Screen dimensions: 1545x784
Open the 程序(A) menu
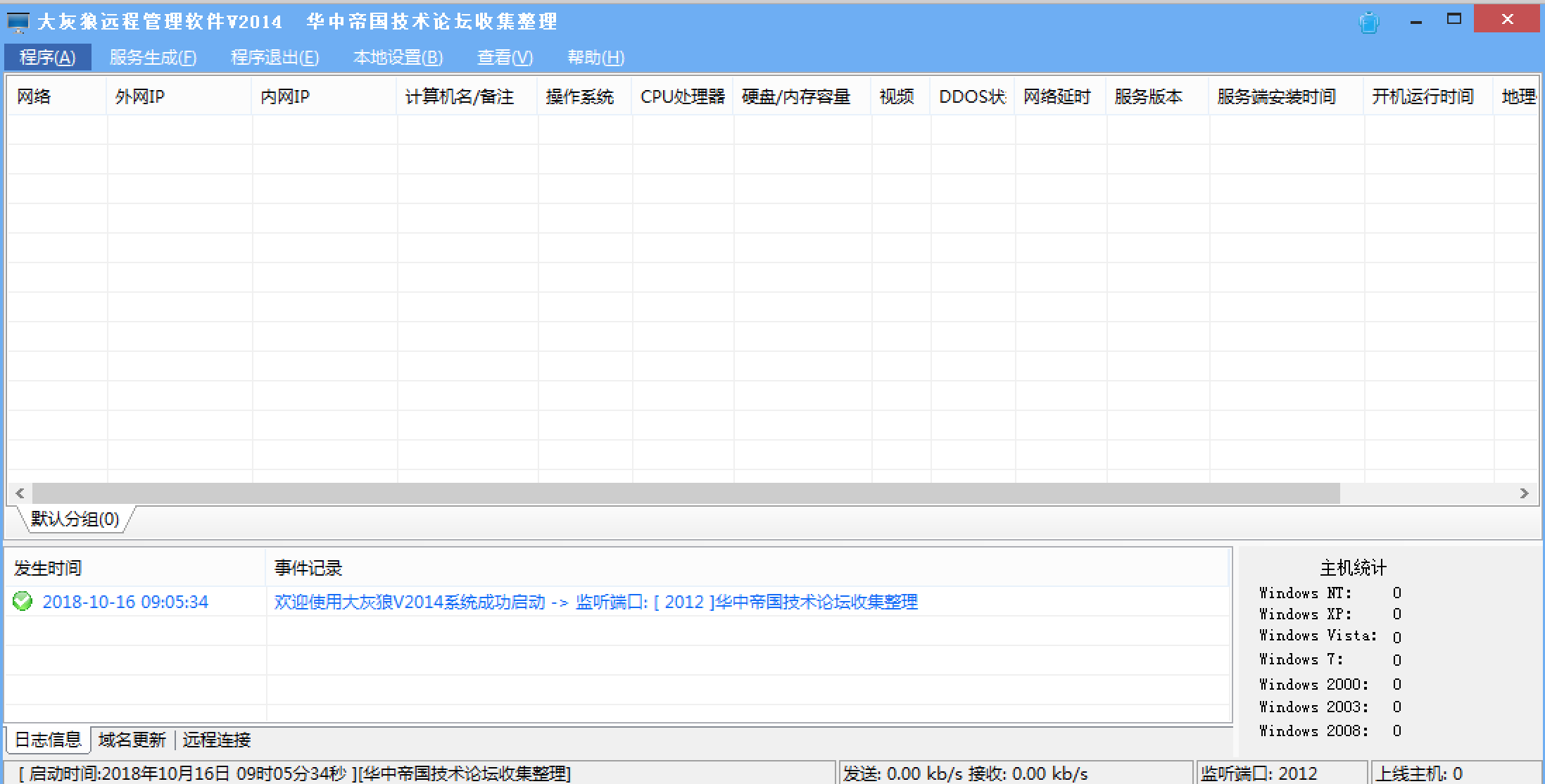(x=47, y=57)
